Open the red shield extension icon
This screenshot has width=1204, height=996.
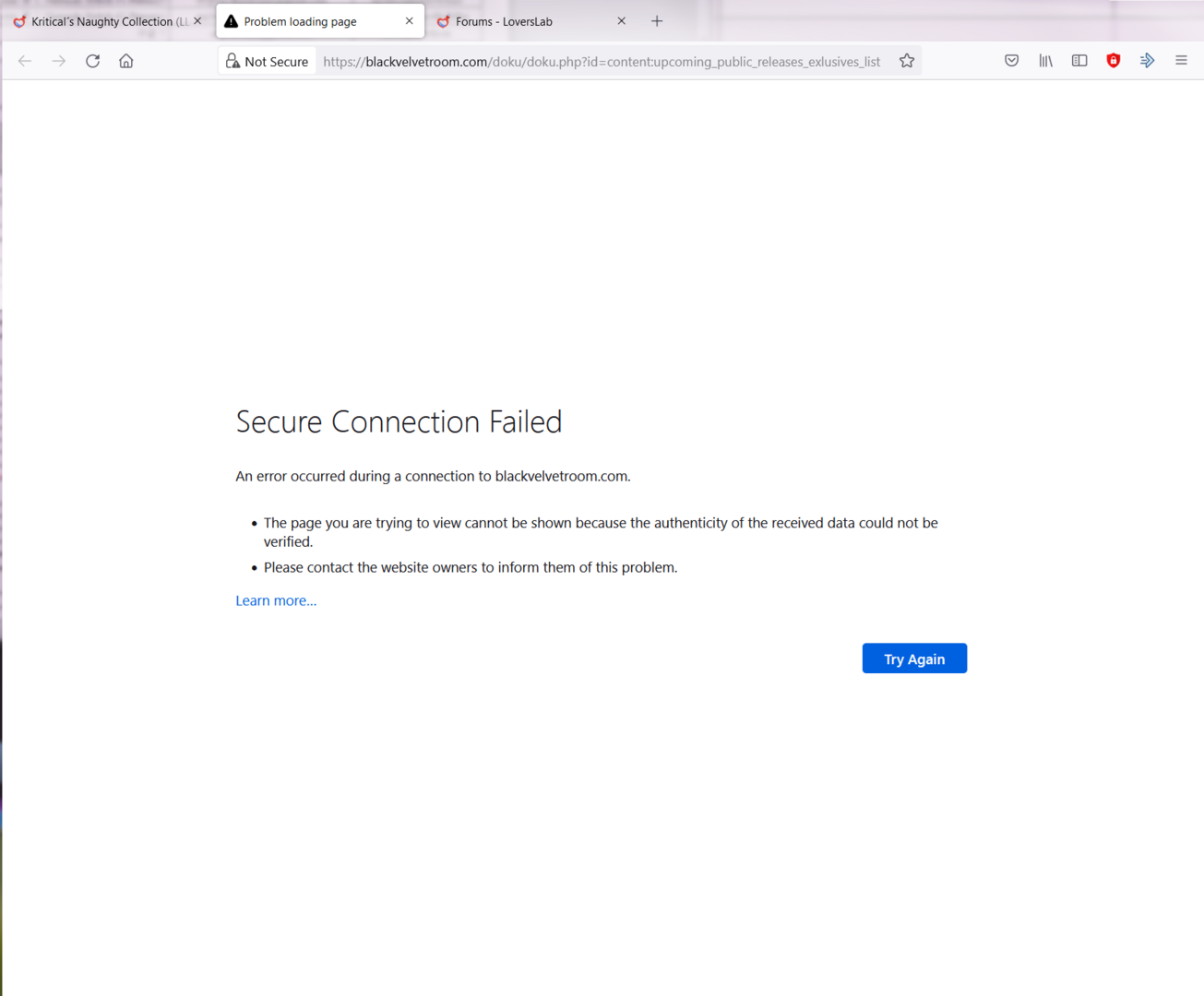pyautogui.click(x=1114, y=61)
